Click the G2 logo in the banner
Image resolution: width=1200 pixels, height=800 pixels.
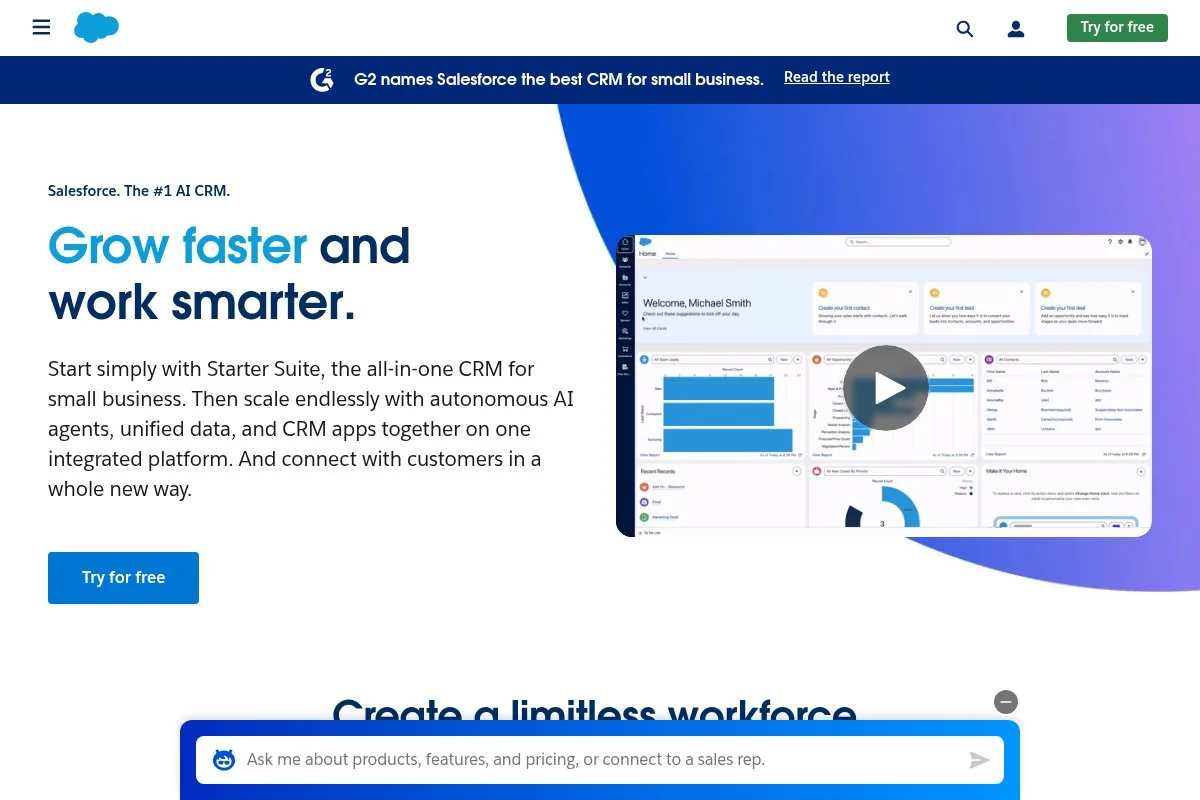click(322, 79)
